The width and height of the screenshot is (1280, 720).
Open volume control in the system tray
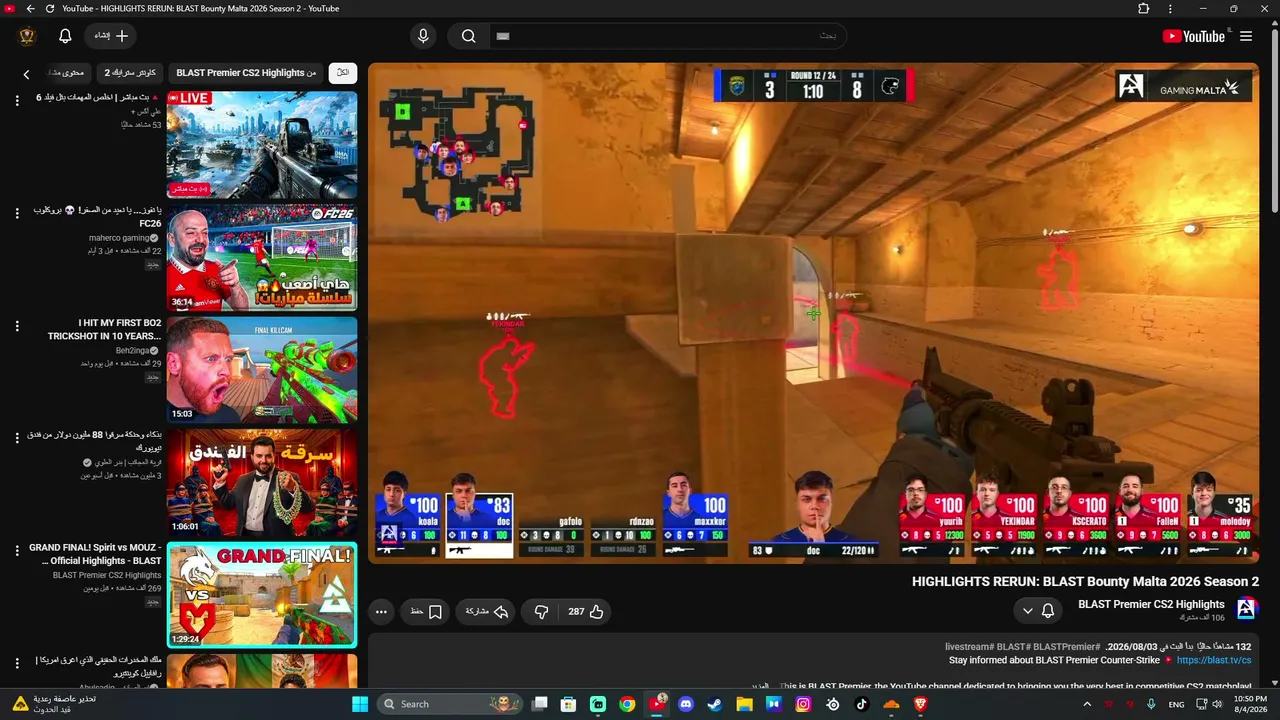coord(1217,704)
